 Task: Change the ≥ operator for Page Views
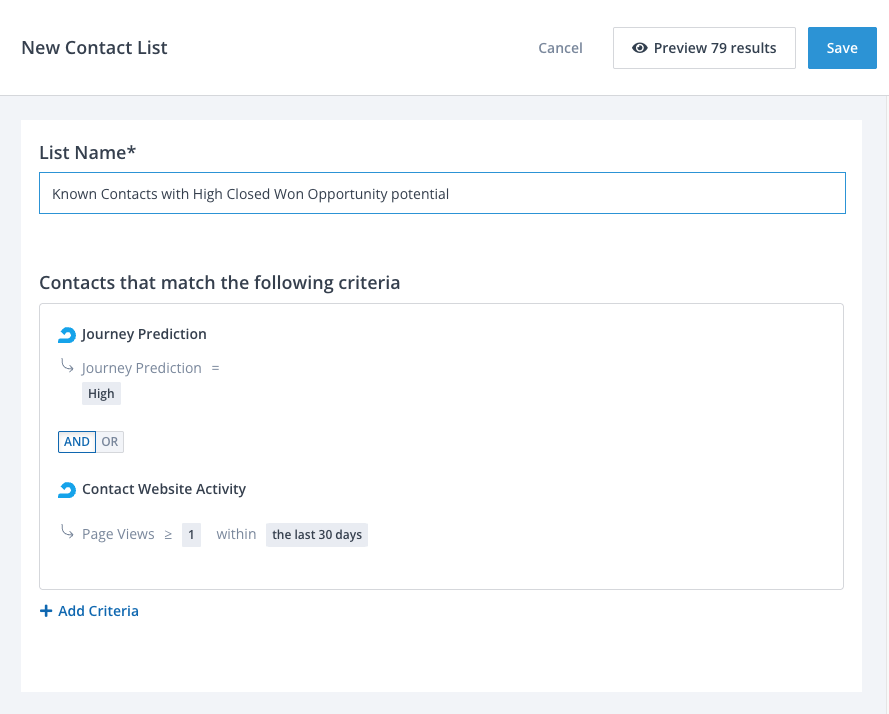pos(168,535)
